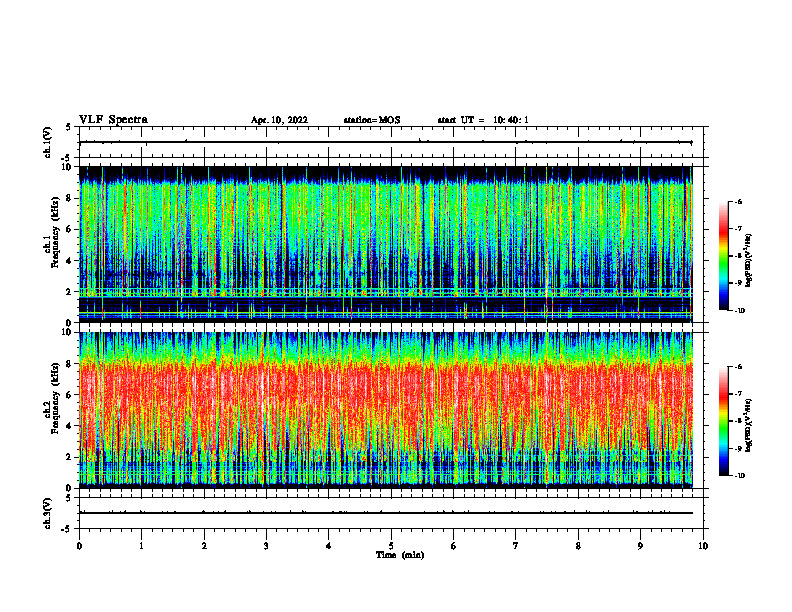792x612 pixels.
Task: Click time axis tick label "1"
Action: coord(141,546)
